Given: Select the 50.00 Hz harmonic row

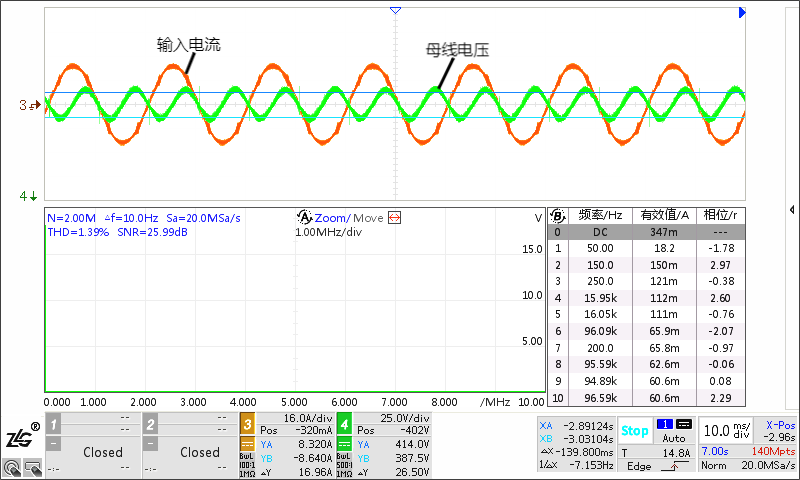Looking at the screenshot, I should pyautogui.click(x=600, y=248).
